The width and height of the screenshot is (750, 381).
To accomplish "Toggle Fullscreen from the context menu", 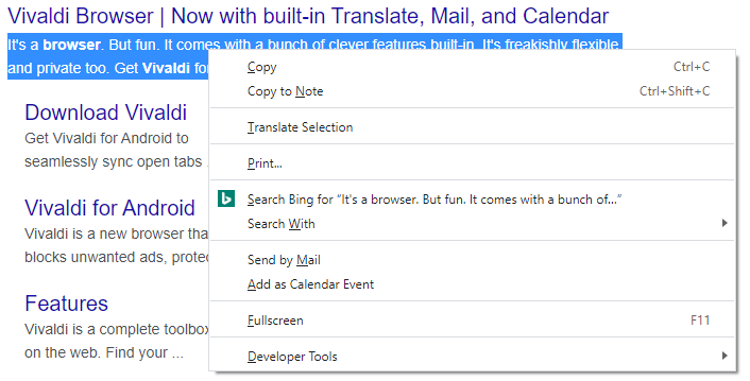I will point(472,320).
